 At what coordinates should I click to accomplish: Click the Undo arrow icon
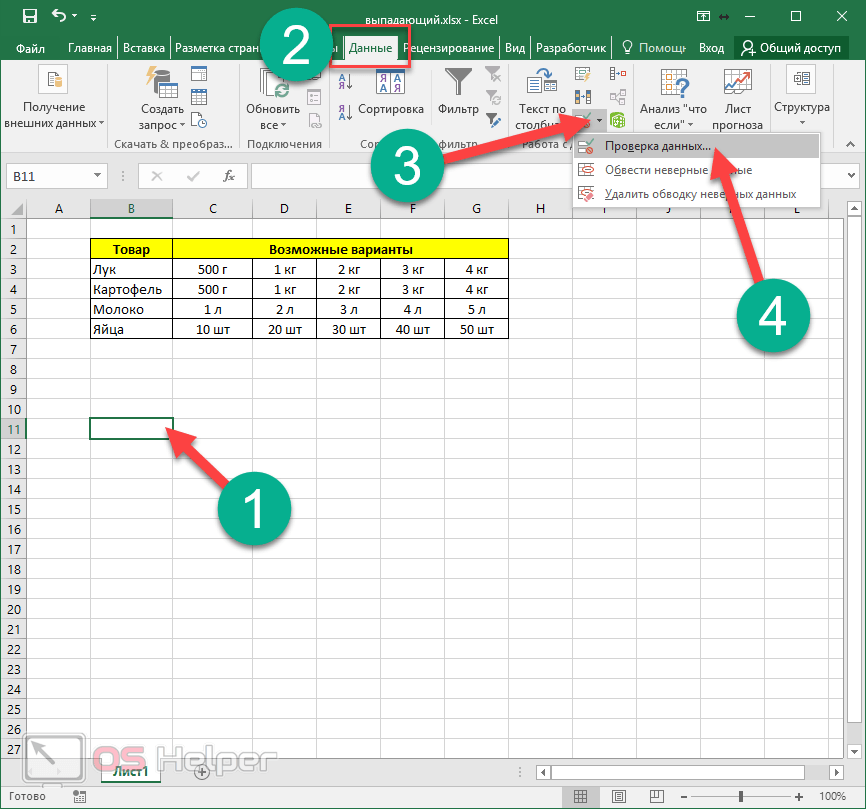tap(59, 16)
